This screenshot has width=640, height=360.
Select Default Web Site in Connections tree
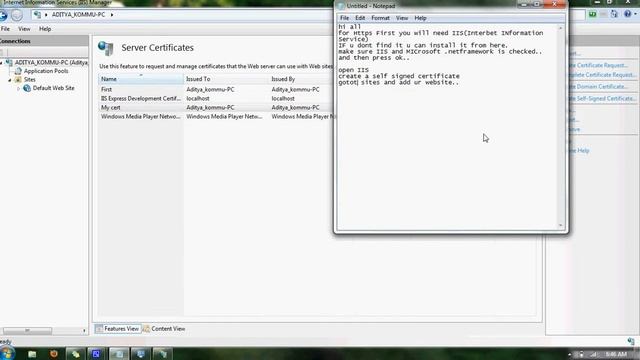pos(53,88)
